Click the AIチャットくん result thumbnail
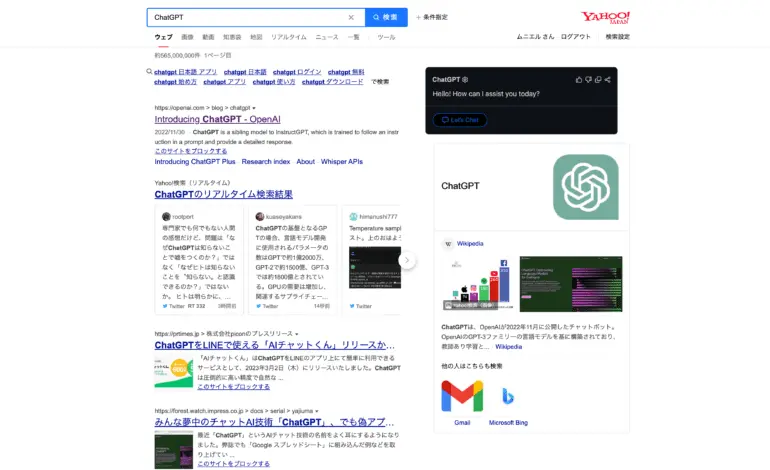The image size is (770, 470). (173, 372)
